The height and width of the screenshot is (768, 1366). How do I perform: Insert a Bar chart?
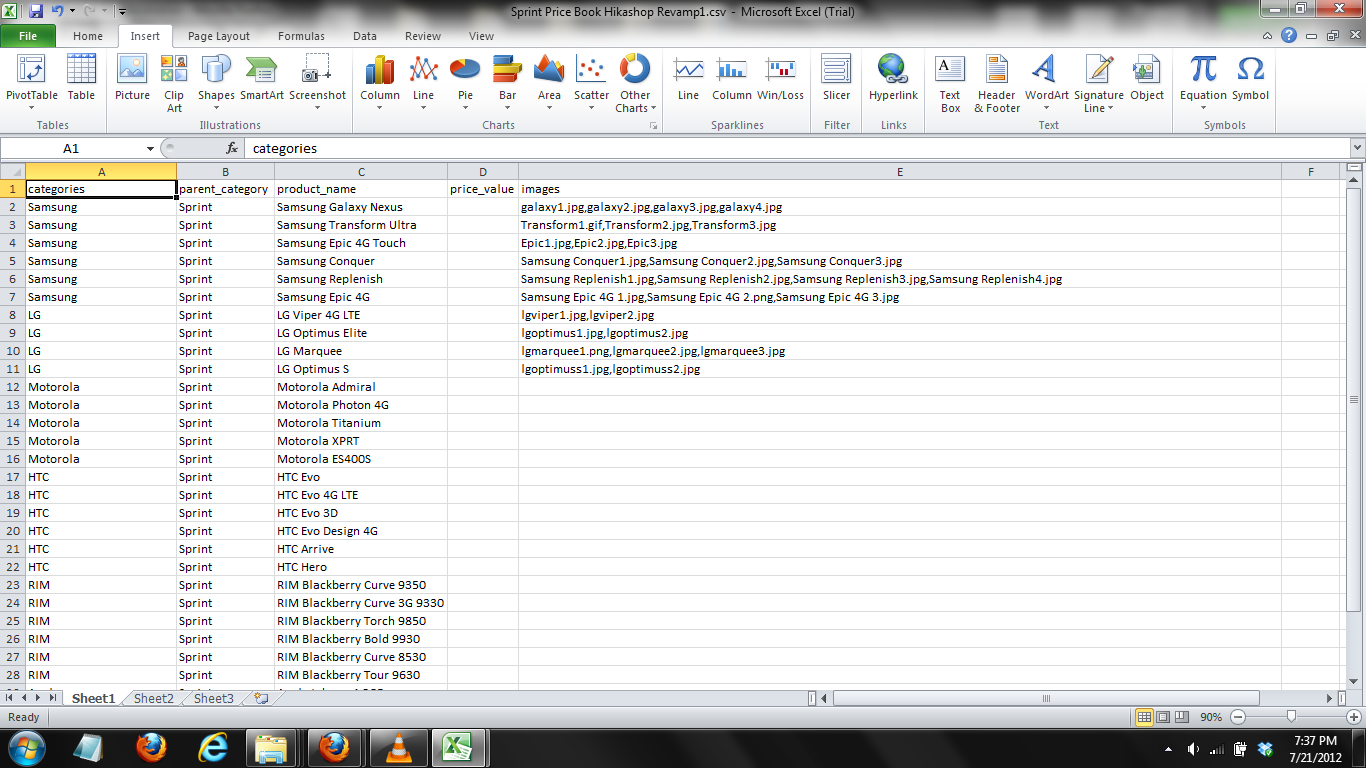[x=508, y=83]
